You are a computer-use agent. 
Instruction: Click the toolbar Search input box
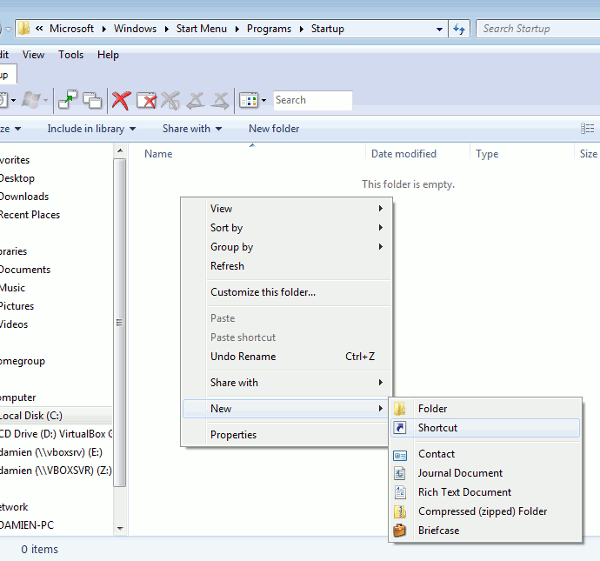[313, 100]
